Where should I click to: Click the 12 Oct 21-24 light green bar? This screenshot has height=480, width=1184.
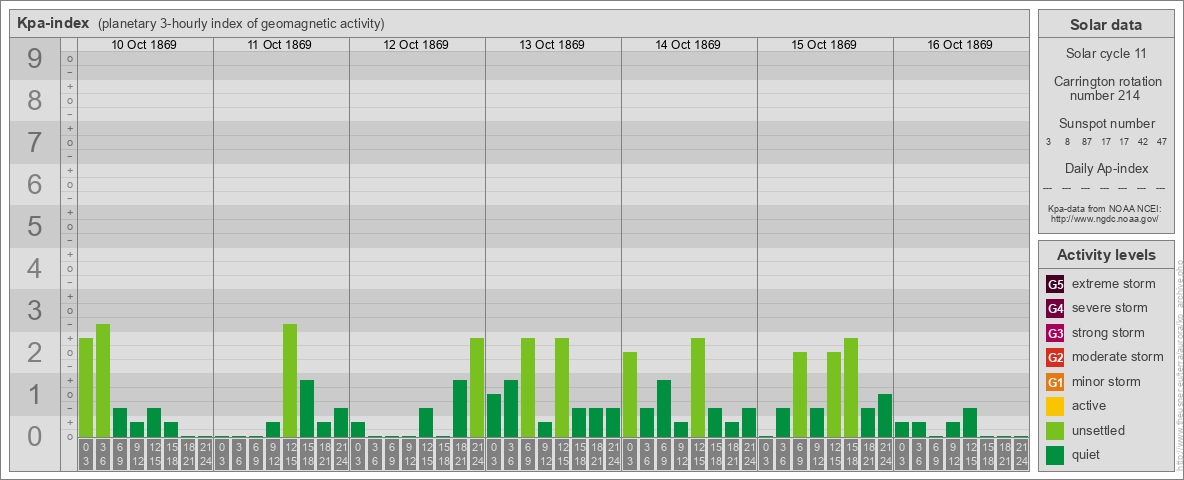click(x=476, y=387)
